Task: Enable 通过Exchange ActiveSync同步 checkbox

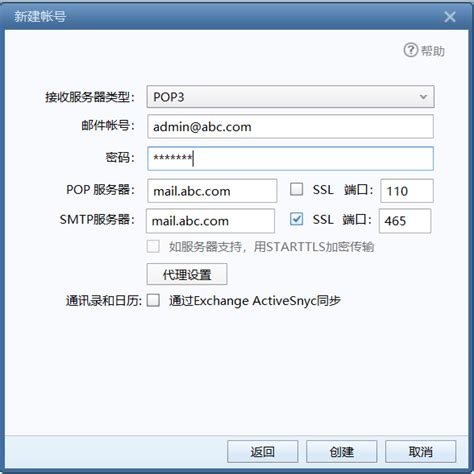Action: click(153, 300)
